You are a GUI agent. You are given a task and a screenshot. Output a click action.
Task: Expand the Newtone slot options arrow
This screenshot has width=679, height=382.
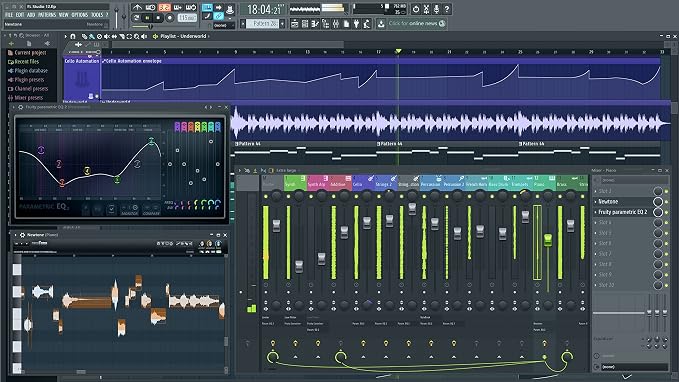point(595,202)
